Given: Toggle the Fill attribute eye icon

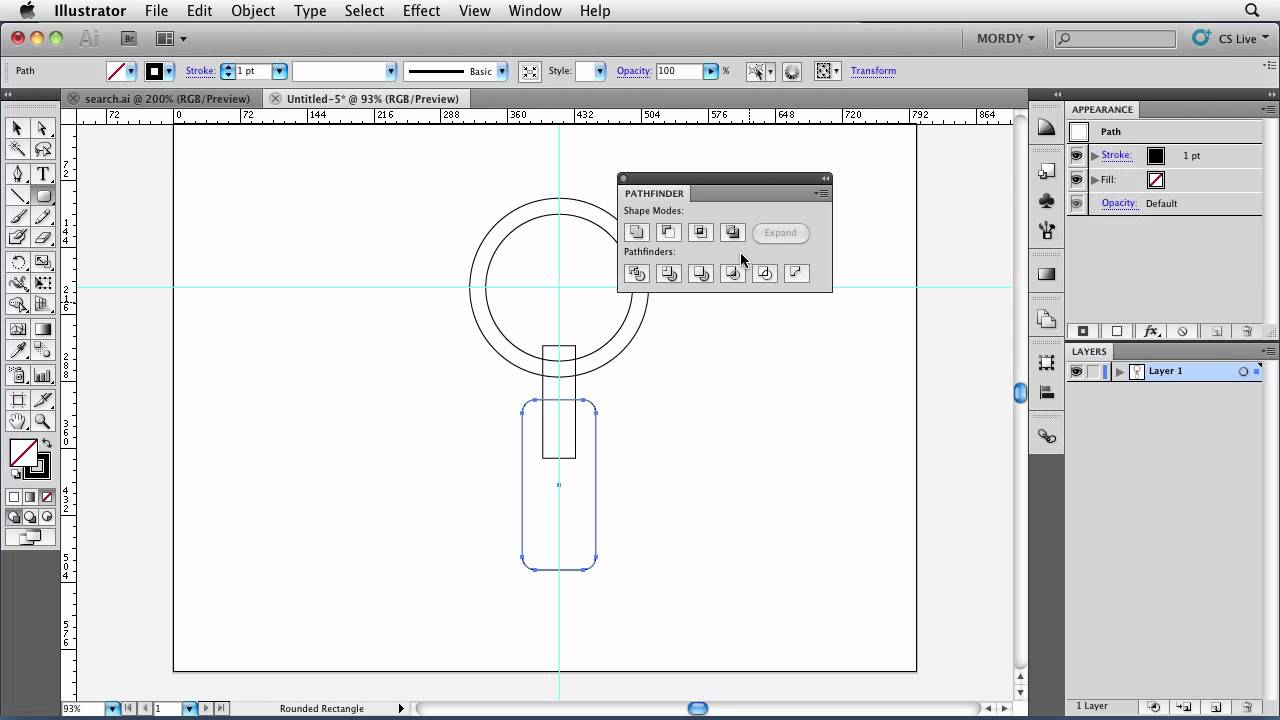Looking at the screenshot, I should [1077, 179].
